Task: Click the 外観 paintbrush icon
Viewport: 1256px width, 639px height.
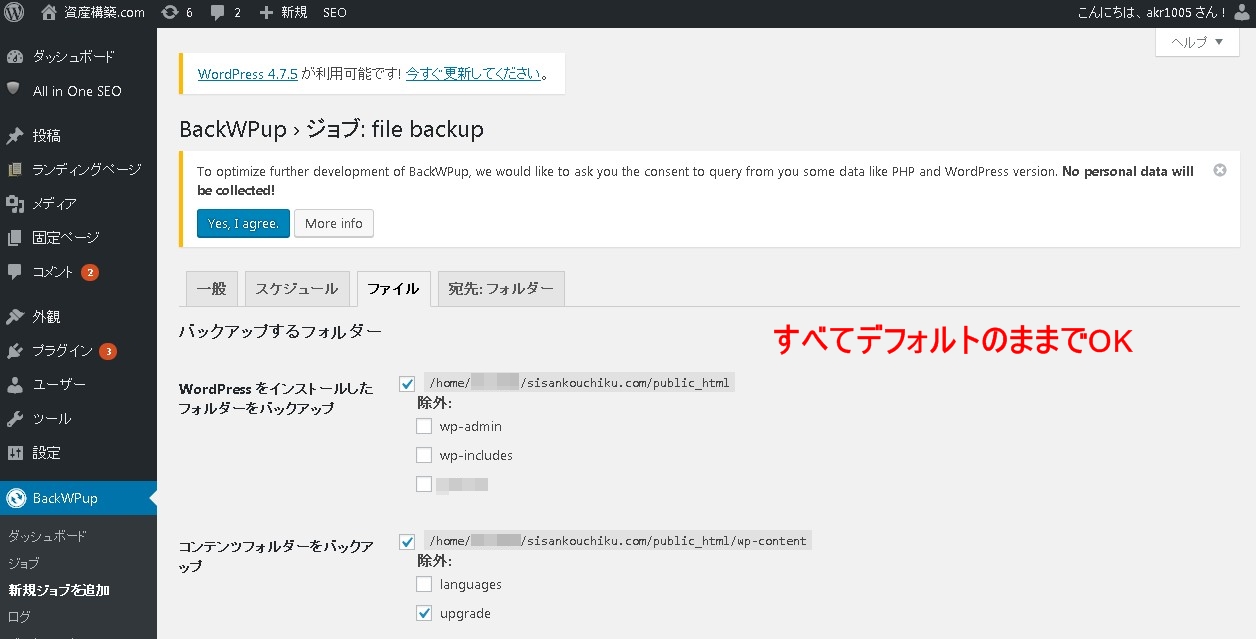Action: 14,317
